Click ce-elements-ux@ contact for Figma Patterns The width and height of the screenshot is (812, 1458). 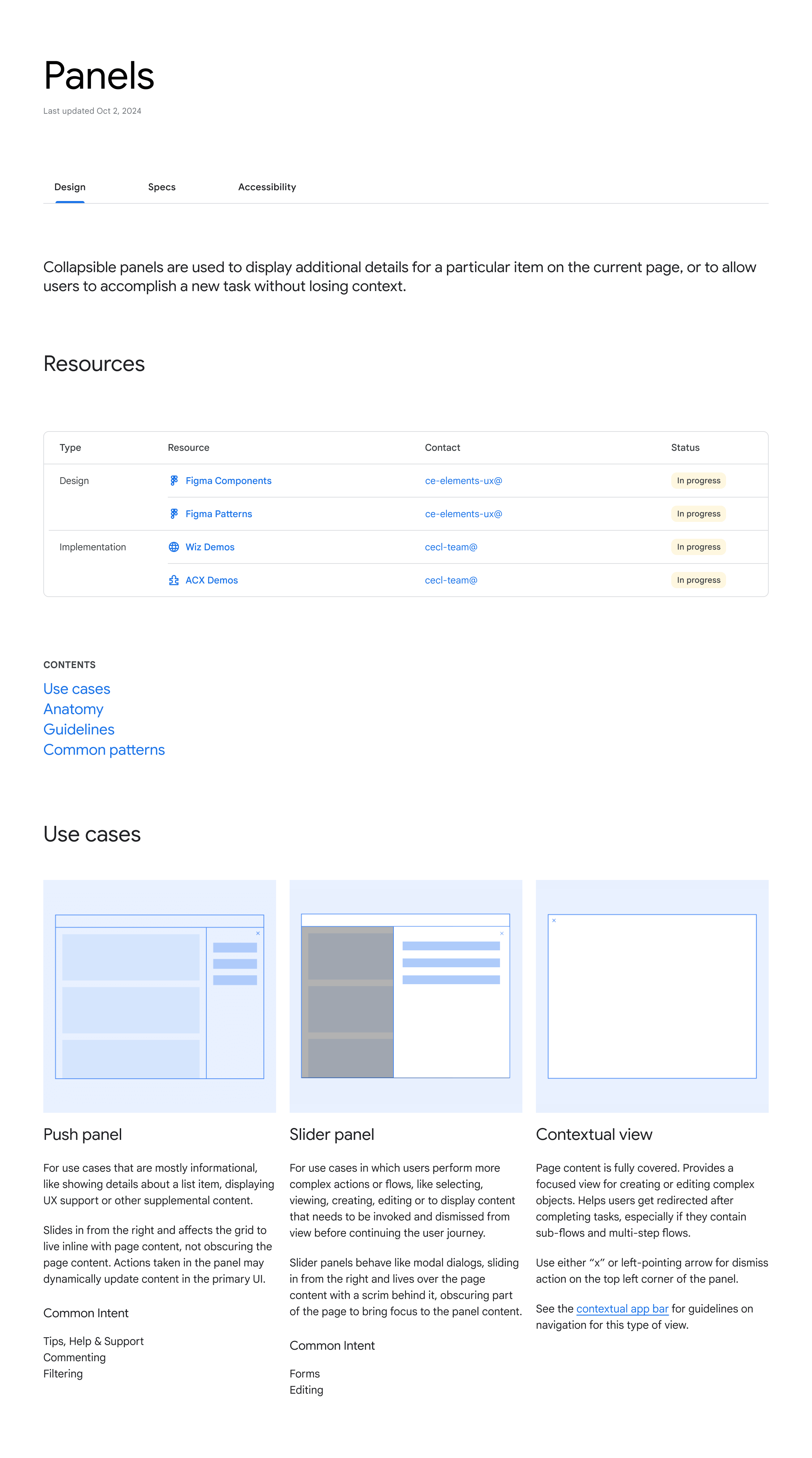pyautogui.click(x=464, y=514)
